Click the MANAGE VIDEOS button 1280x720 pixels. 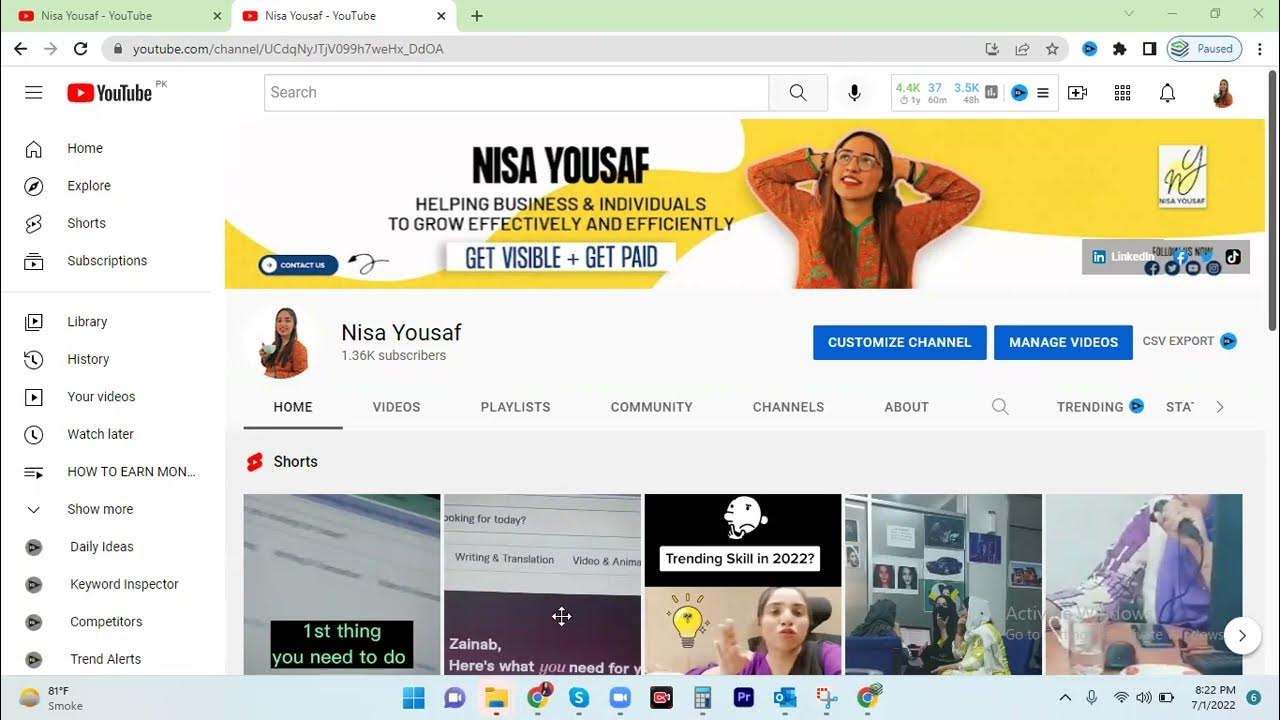1063,342
